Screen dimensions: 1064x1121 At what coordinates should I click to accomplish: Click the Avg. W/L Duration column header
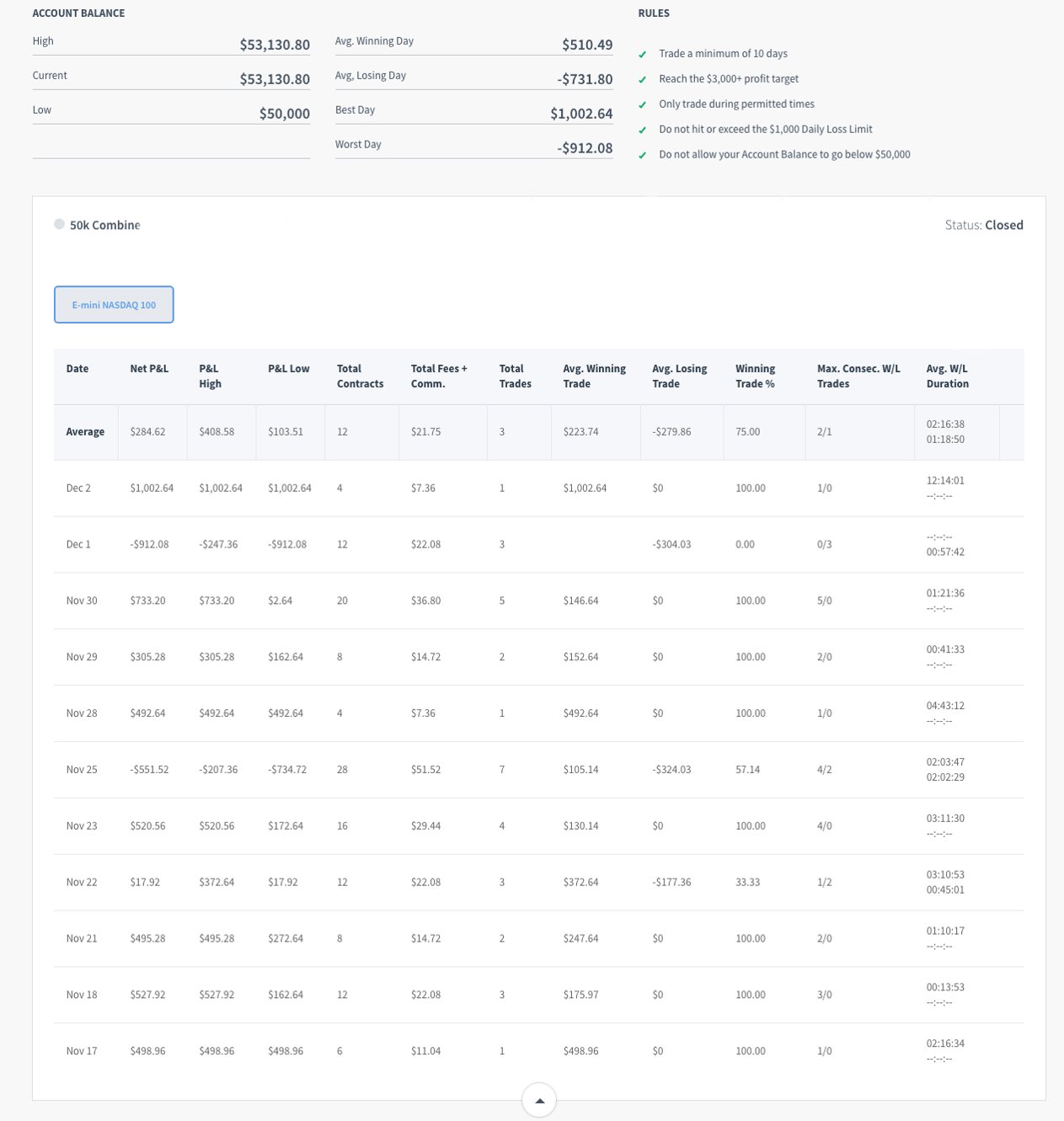tap(948, 376)
